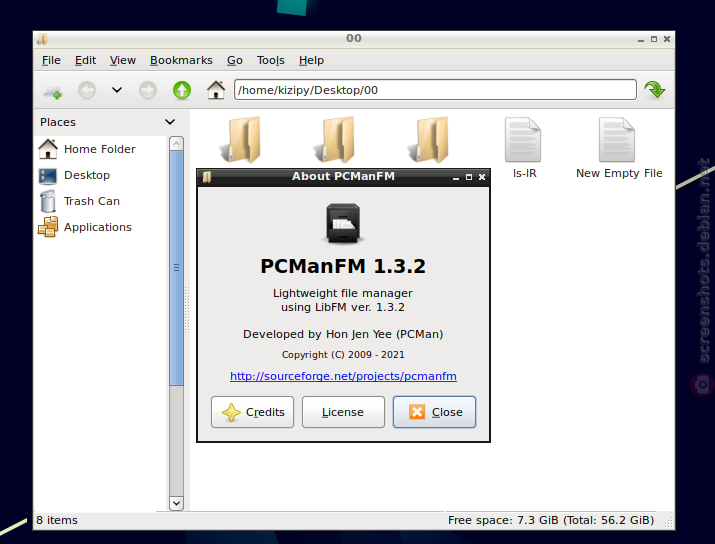715x544 pixels.
Task: Select the New Empty File icon
Action: pyautogui.click(x=617, y=140)
